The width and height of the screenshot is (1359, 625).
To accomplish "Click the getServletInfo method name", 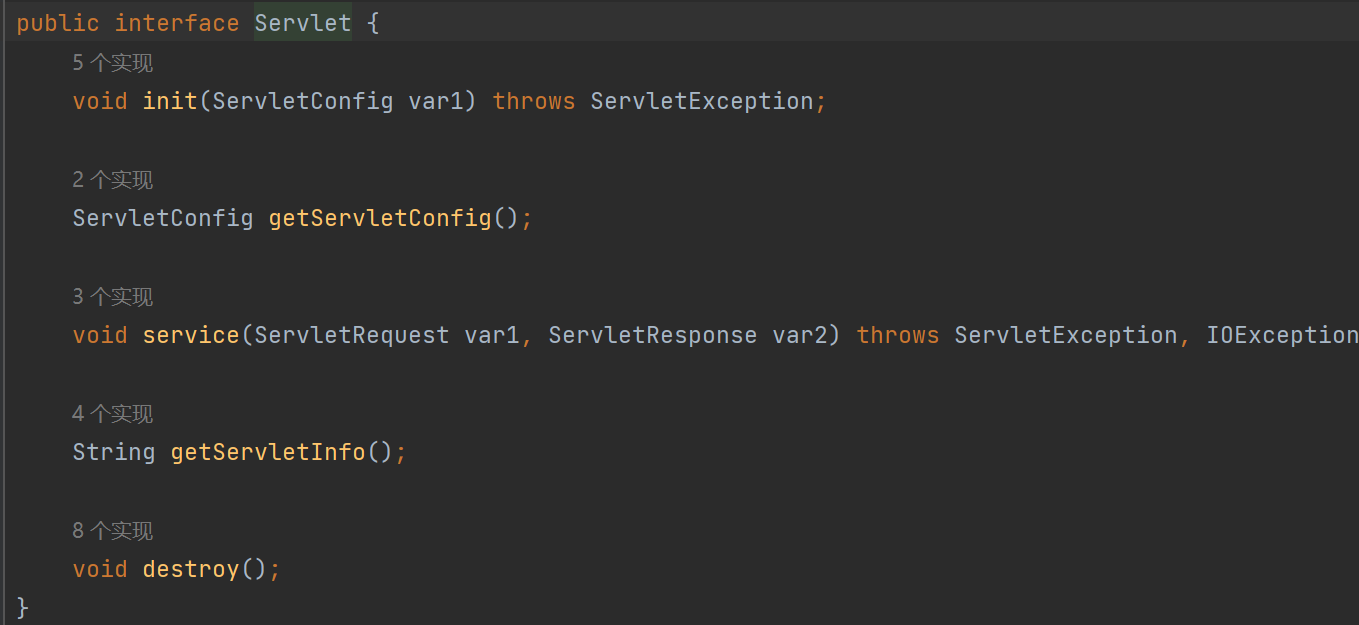I will point(268,452).
